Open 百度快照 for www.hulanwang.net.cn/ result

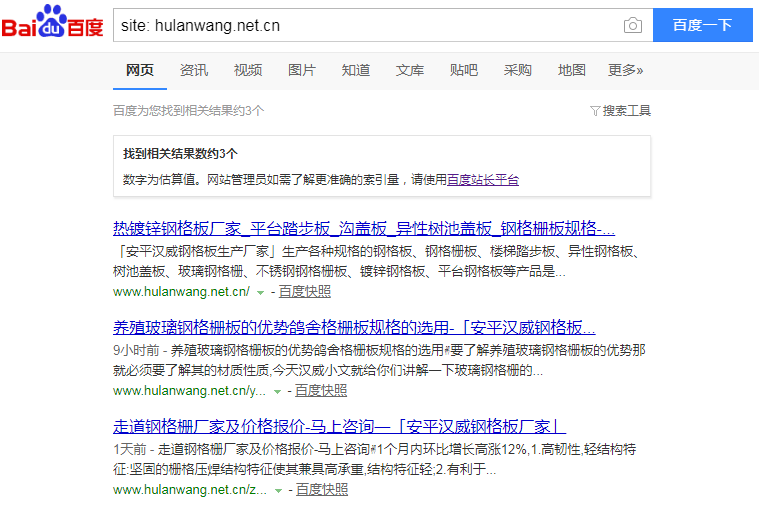click(304, 292)
